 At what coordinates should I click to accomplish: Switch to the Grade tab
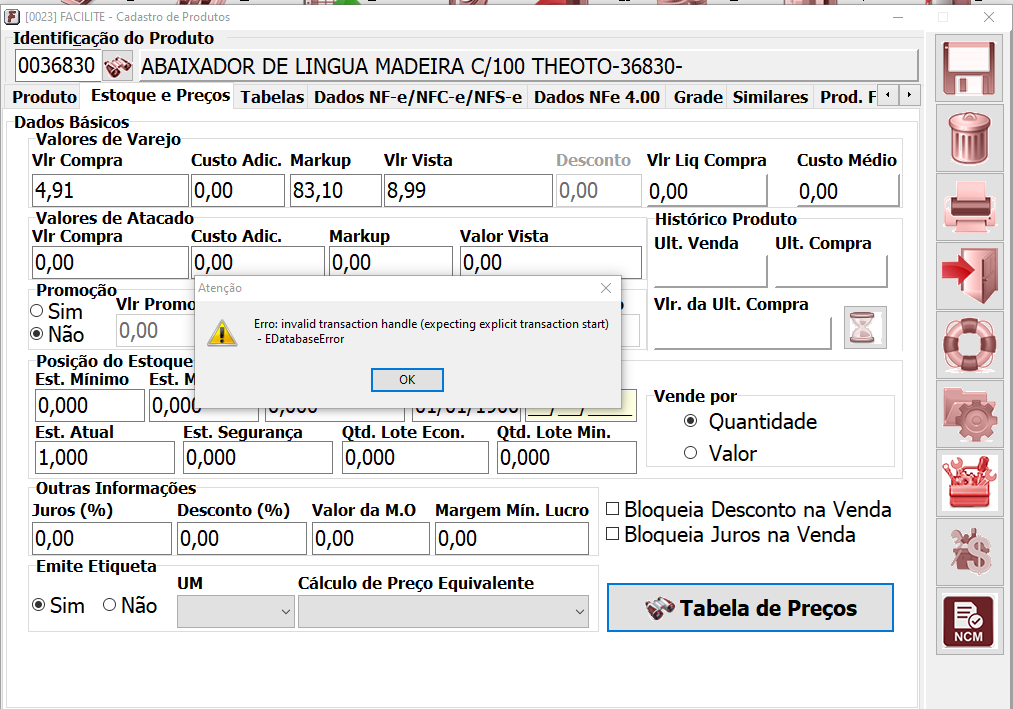coord(698,97)
